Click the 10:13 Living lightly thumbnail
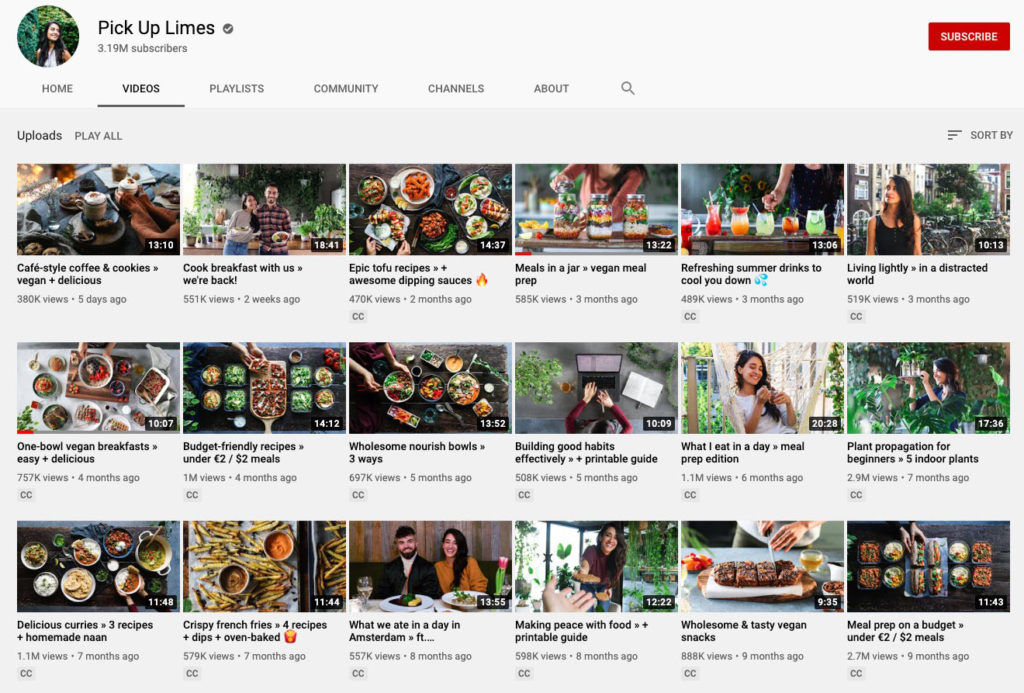The width and height of the screenshot is (1024, 693). pos(927,209)
